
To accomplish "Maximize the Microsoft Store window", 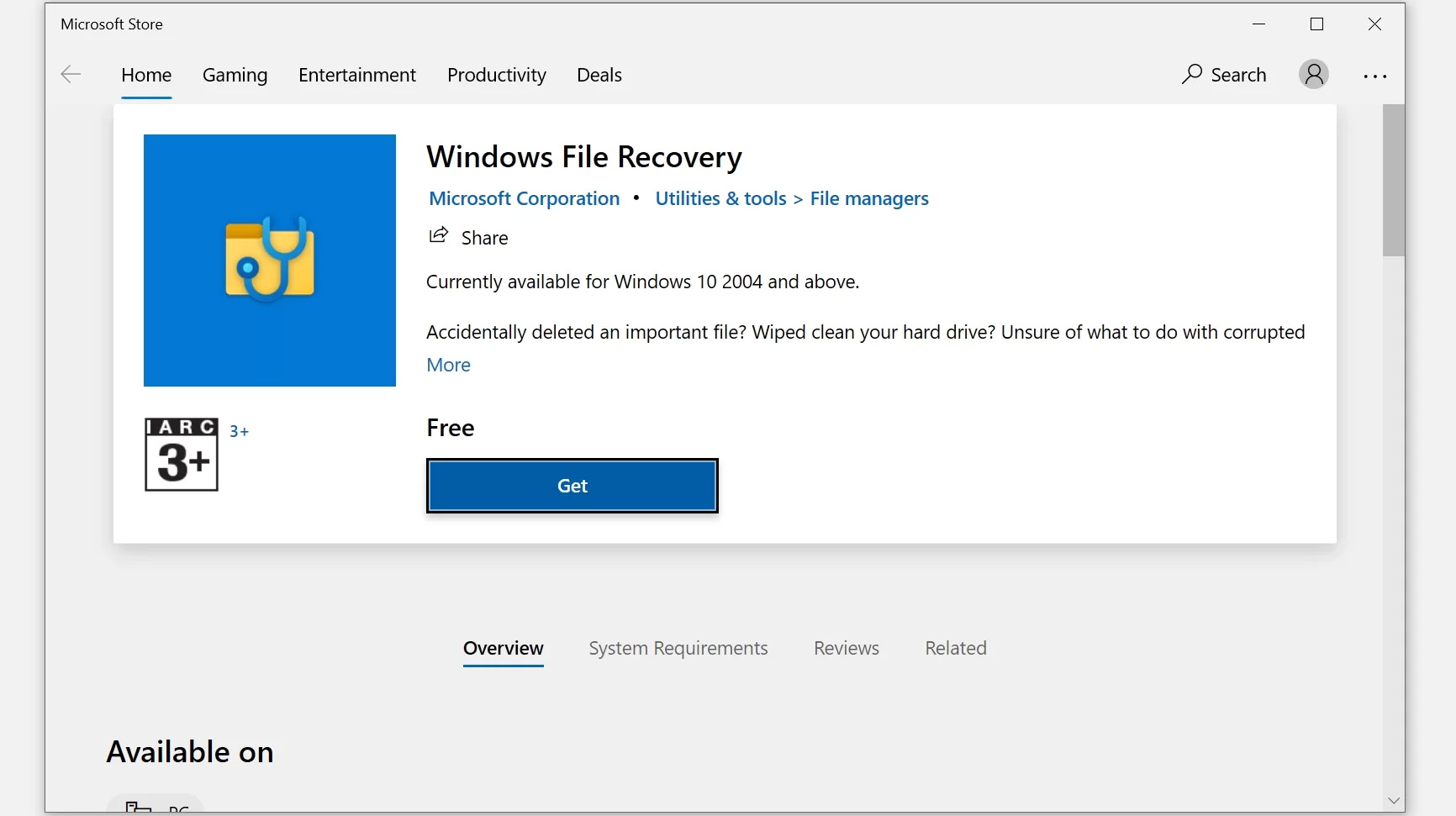I will (x=1317, y=24).
